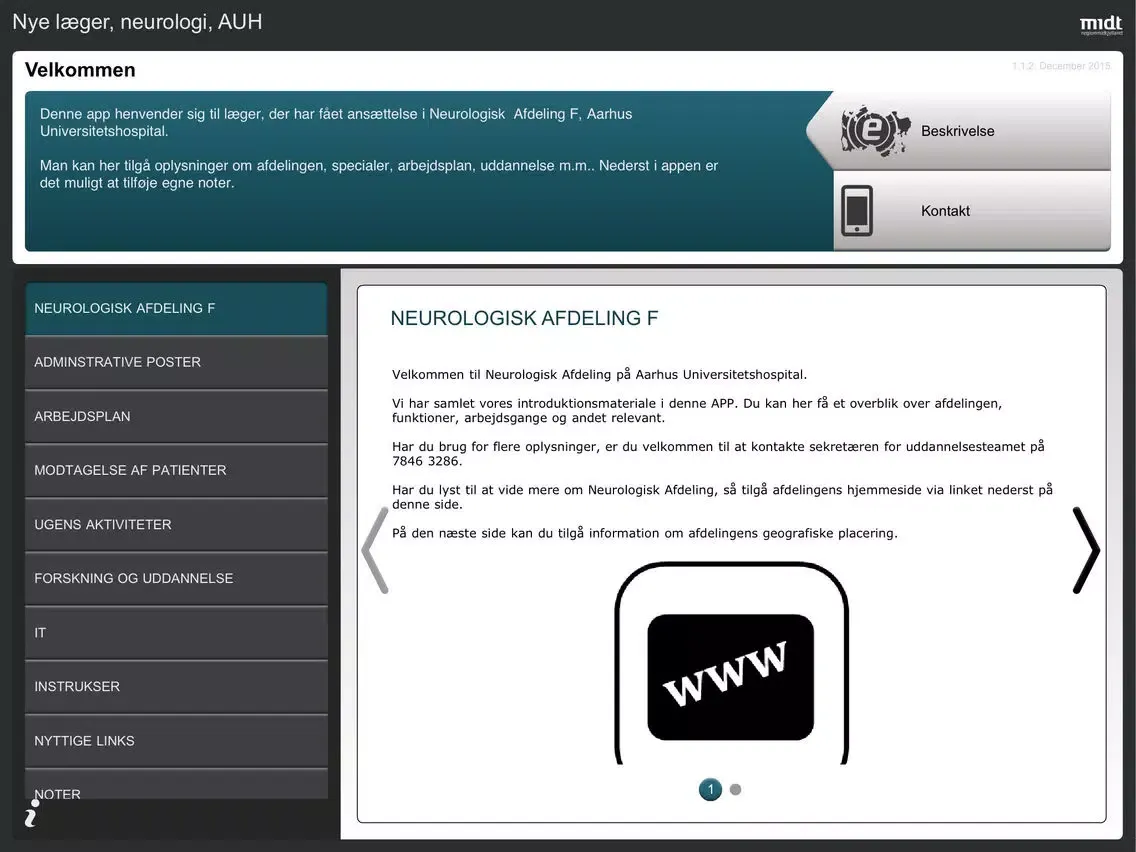Click the smartphone icon beside Kontakt
The image size is (1136, 852).
click(x=856, y=211)
